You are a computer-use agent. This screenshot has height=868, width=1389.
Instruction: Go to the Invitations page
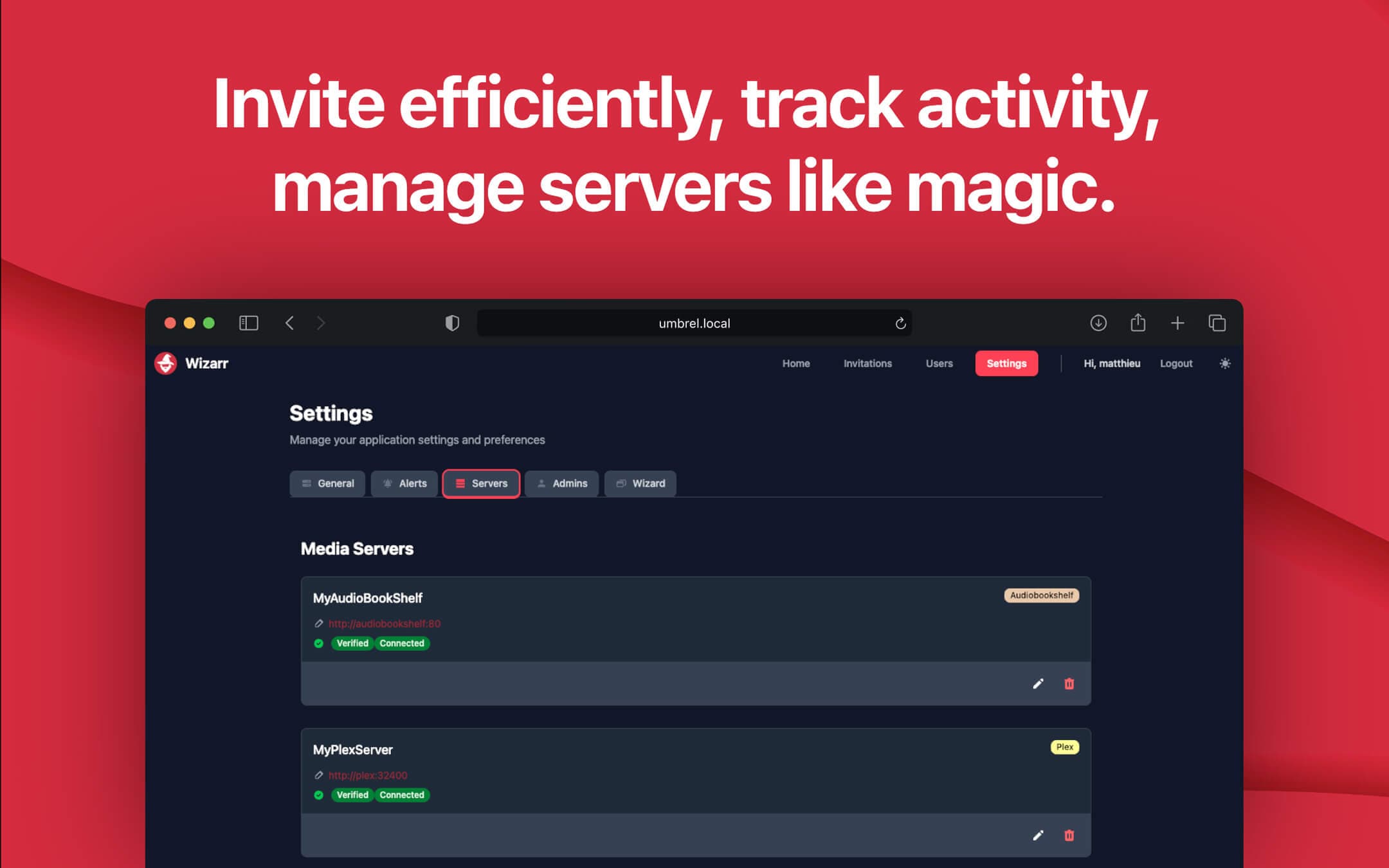point(867,363)
